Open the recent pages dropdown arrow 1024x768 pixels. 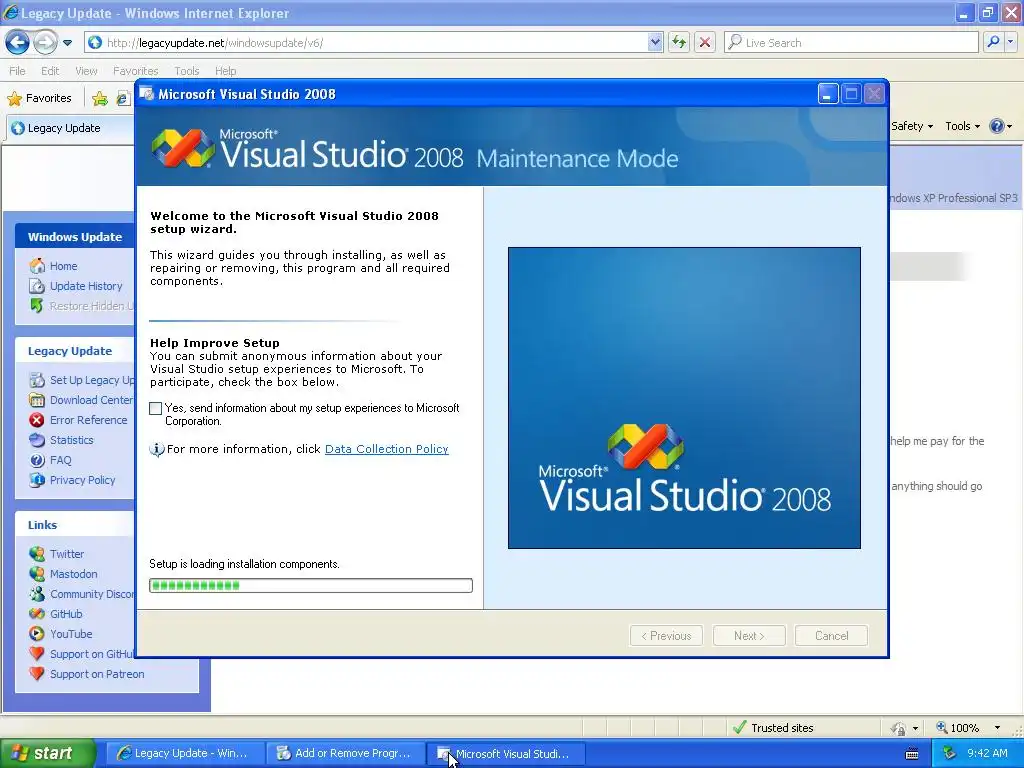click(x=67, y=43)
